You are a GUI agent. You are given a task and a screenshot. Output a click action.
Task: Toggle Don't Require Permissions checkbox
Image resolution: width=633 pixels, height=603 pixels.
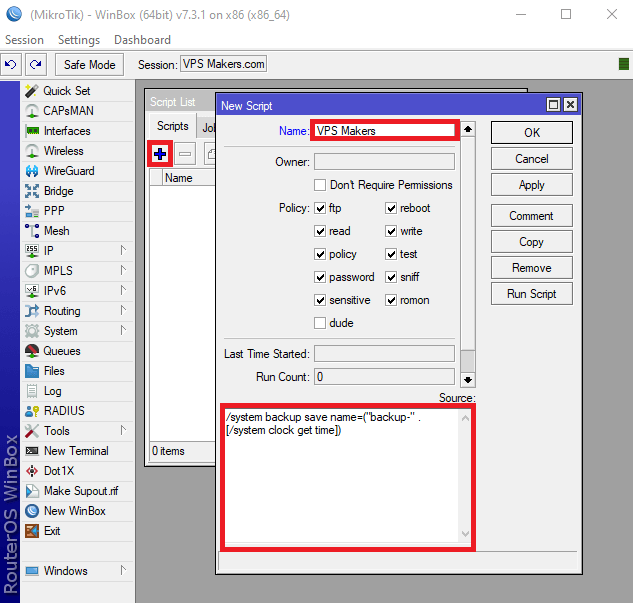(x=320, y=185)
